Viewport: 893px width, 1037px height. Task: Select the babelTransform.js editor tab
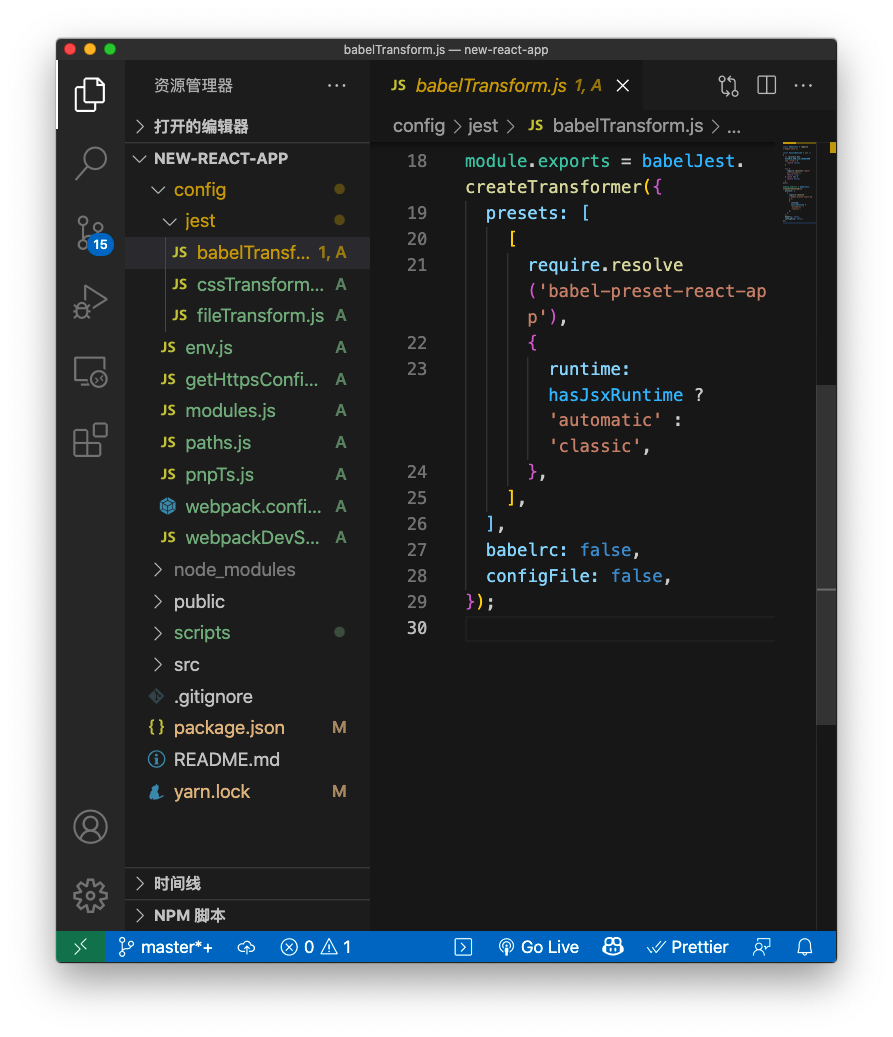[x=491, y=86]
